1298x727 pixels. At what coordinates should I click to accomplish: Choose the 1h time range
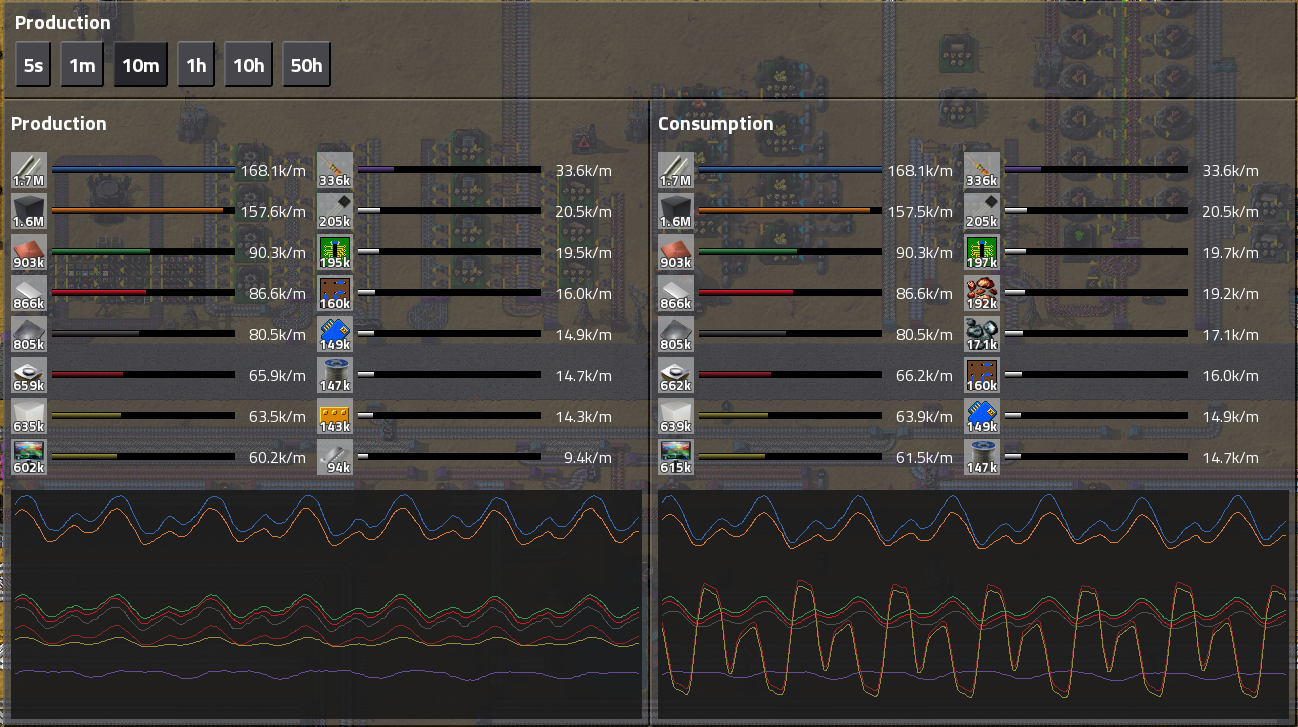(x=196, y=65)
